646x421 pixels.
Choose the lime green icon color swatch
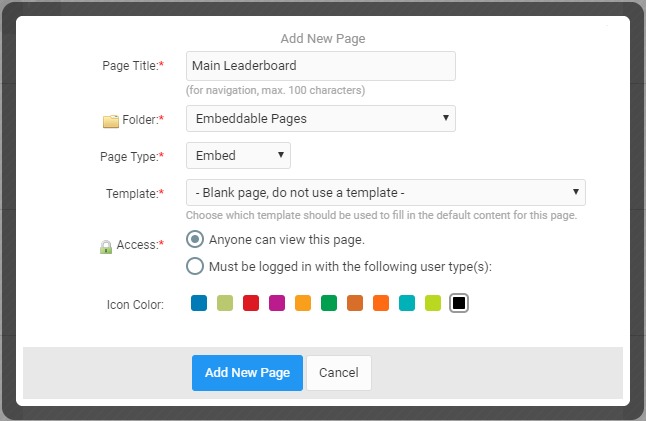[433, 303]
